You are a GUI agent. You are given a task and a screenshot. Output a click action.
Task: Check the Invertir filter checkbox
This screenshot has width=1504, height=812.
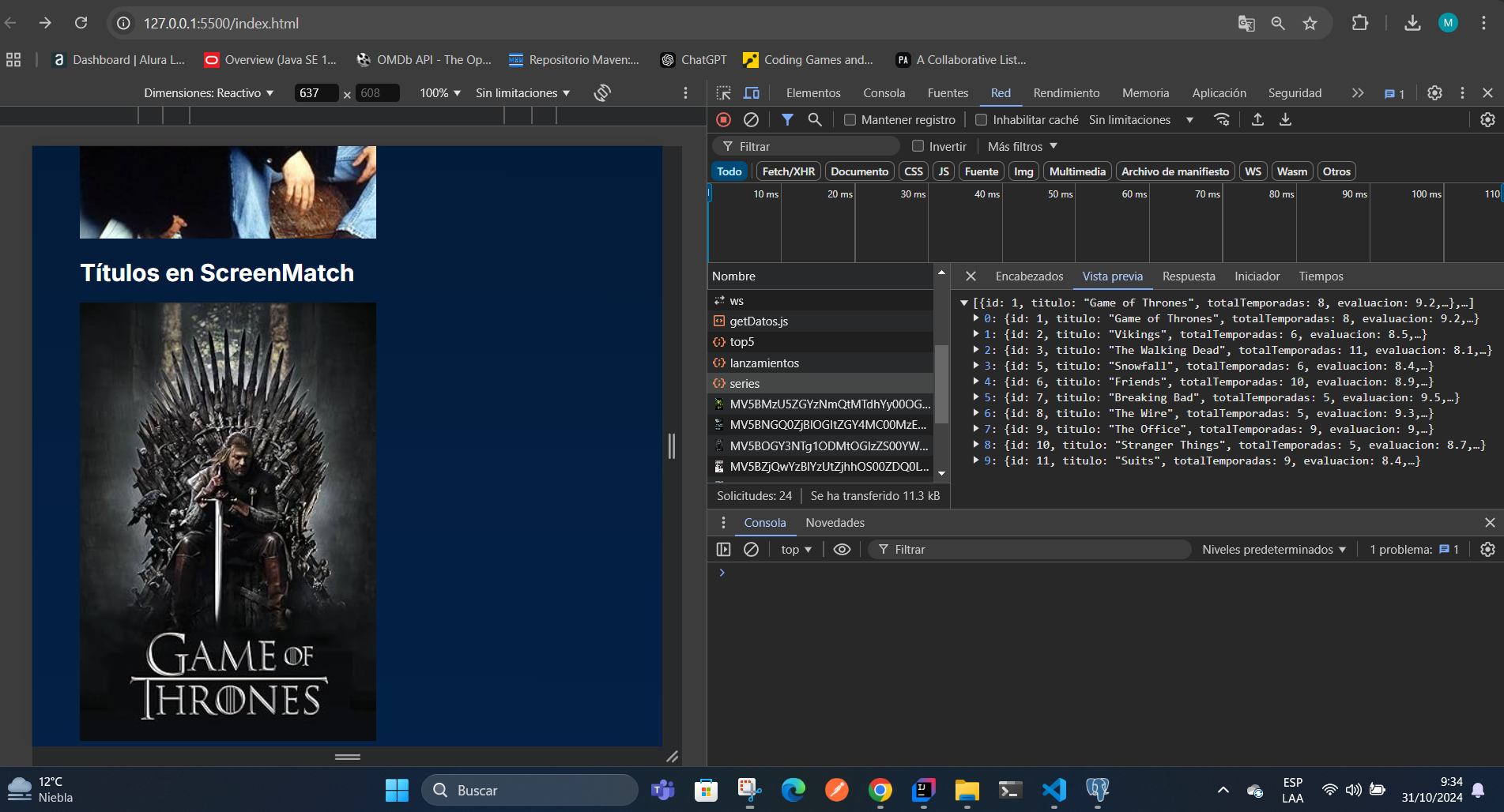pos(918,146)
